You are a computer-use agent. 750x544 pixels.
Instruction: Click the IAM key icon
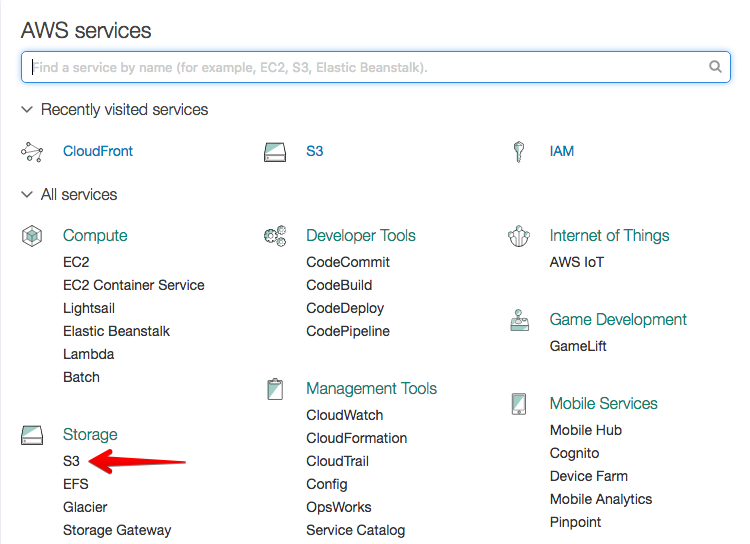coord(518,152)
